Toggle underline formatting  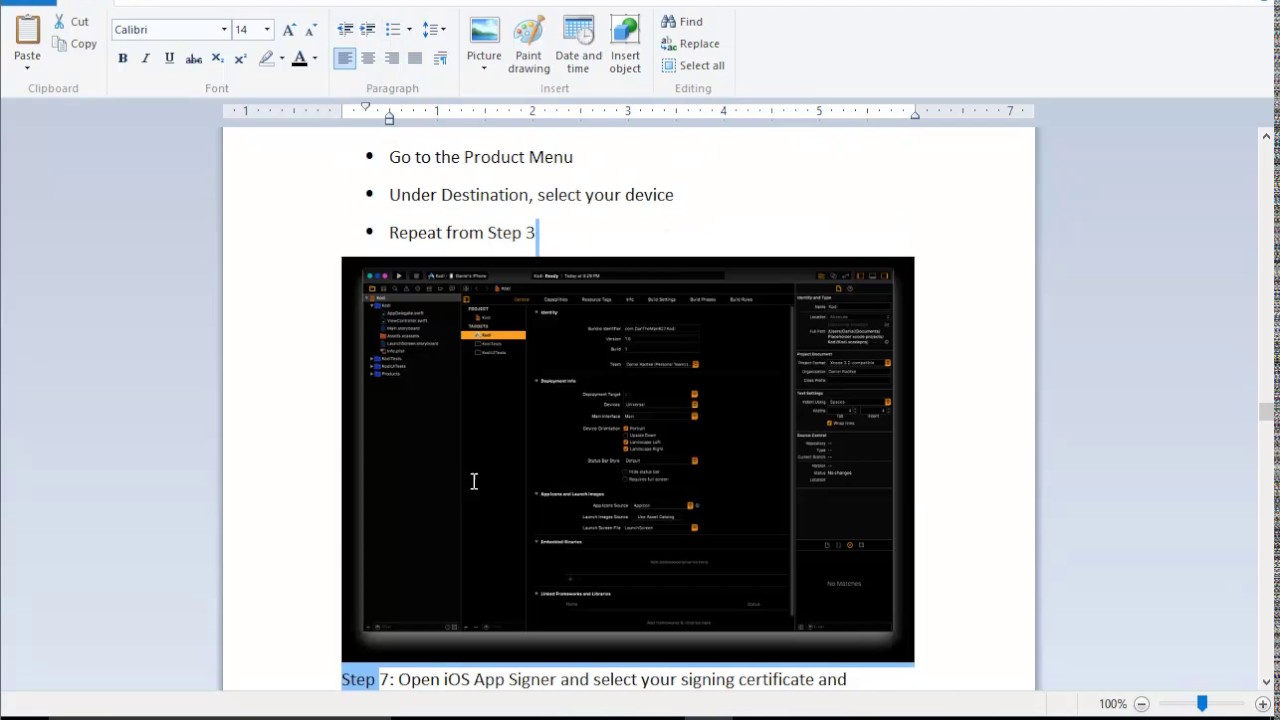pos(169,59)
